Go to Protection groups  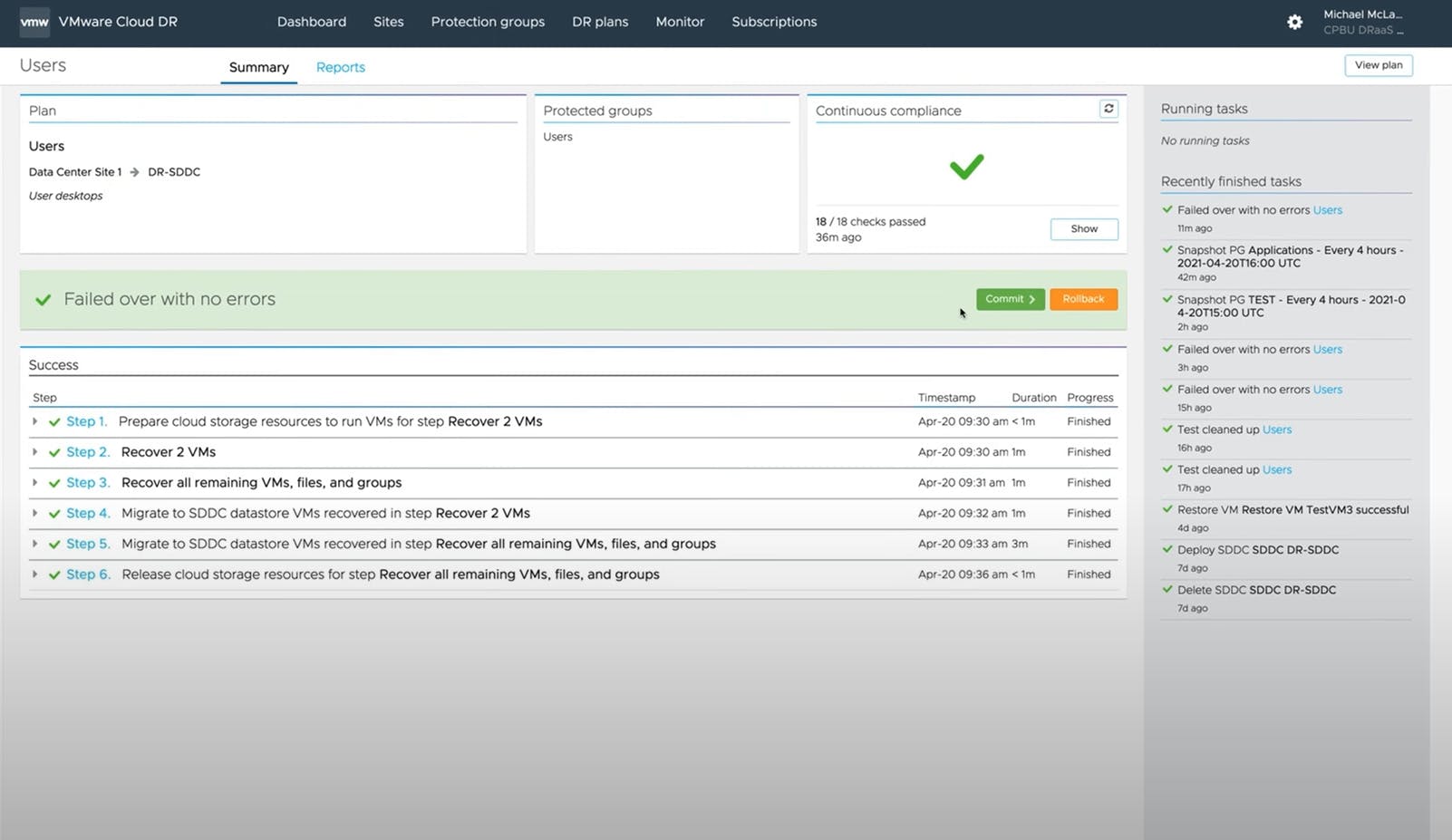point(488,22)
